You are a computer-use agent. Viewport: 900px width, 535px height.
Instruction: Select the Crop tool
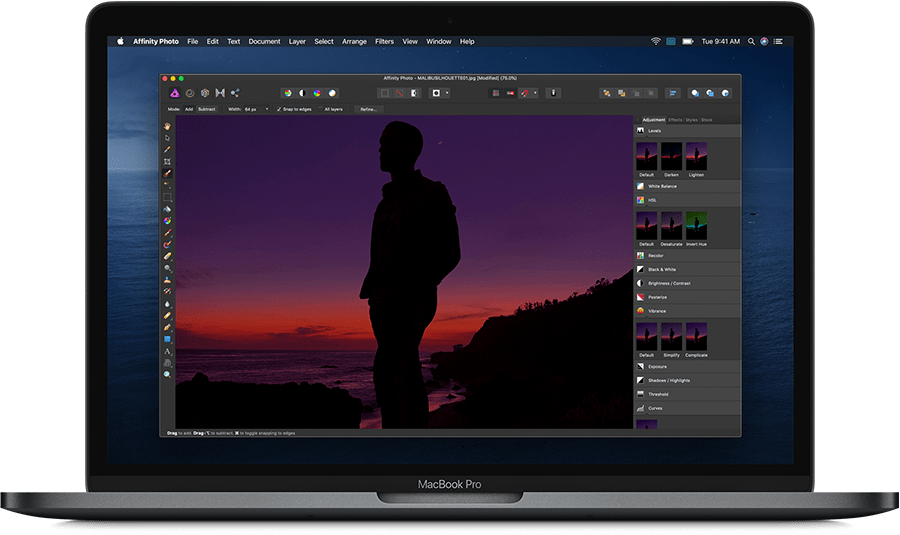point(167,161)
